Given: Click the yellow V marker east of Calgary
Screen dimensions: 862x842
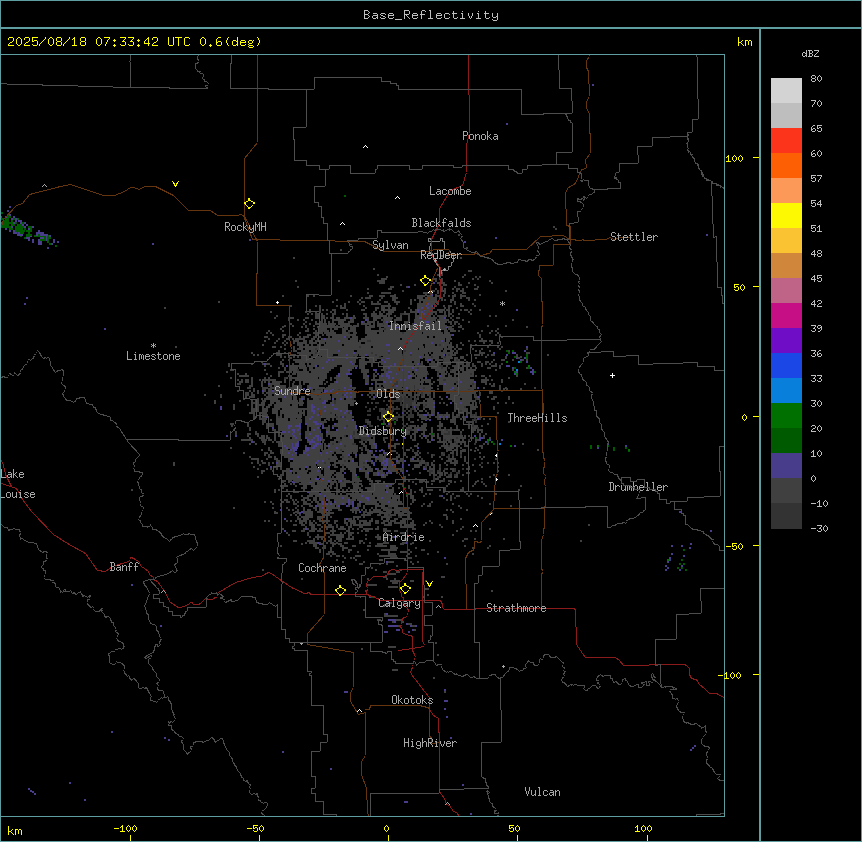Looking at the screenshot, I should coord(429,584).
